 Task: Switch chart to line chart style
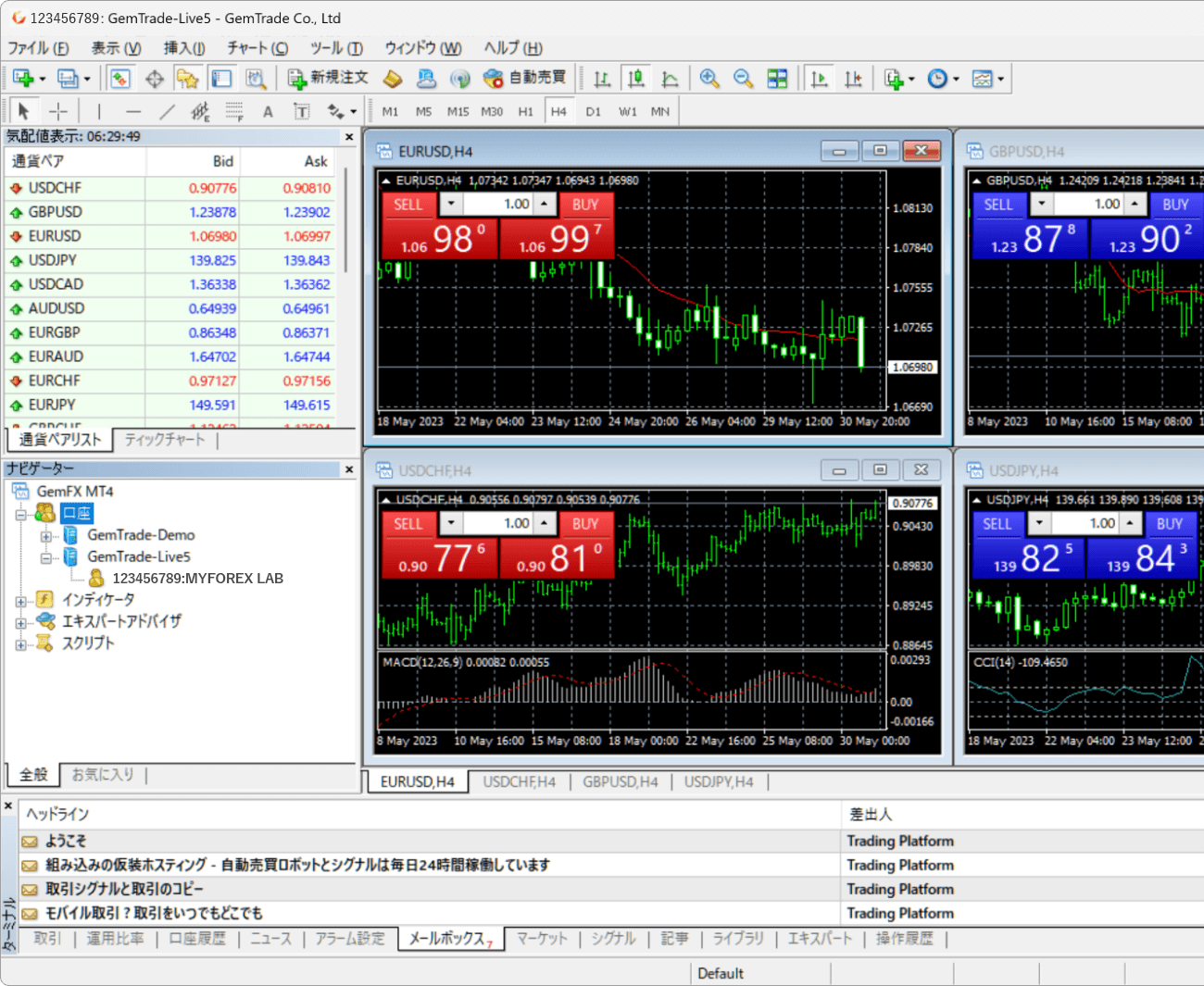tap(670, 79)
